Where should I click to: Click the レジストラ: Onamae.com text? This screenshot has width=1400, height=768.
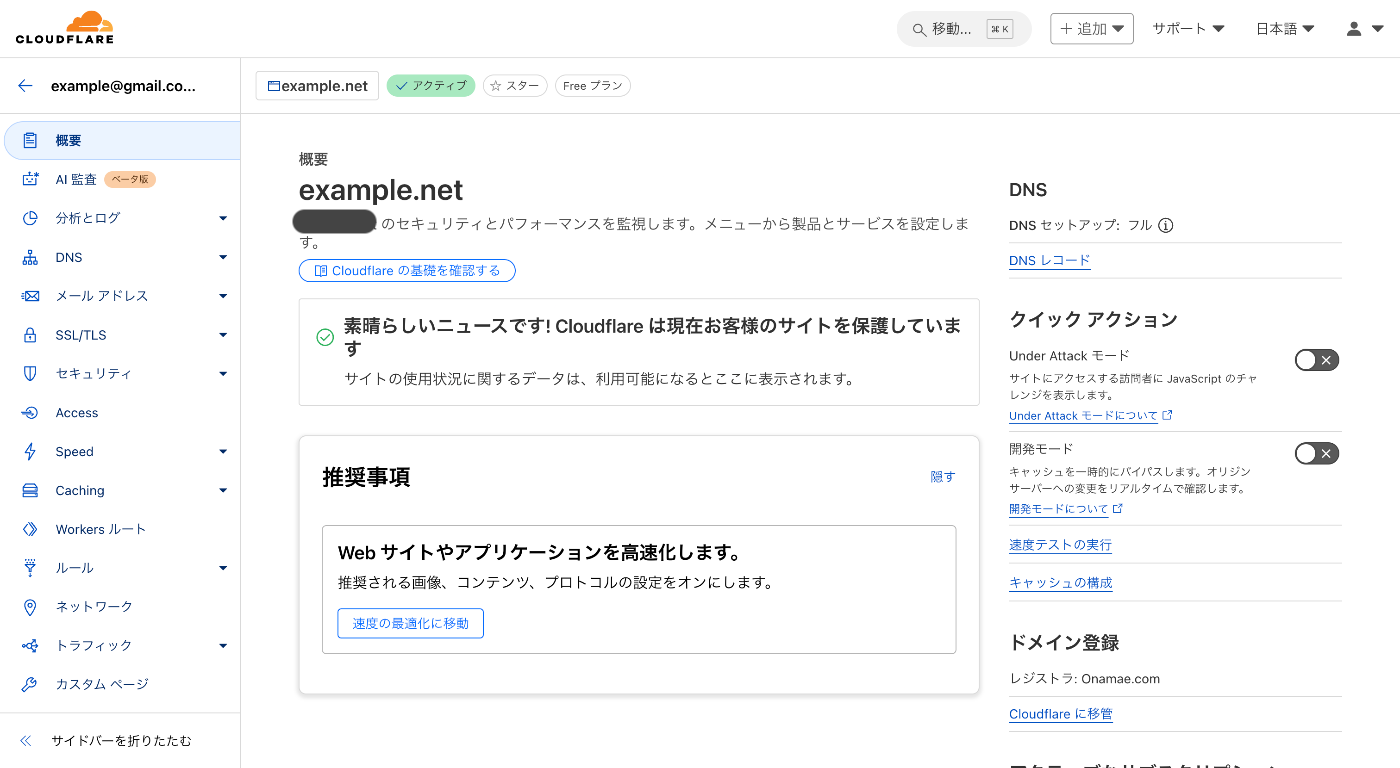point(1084,678)
